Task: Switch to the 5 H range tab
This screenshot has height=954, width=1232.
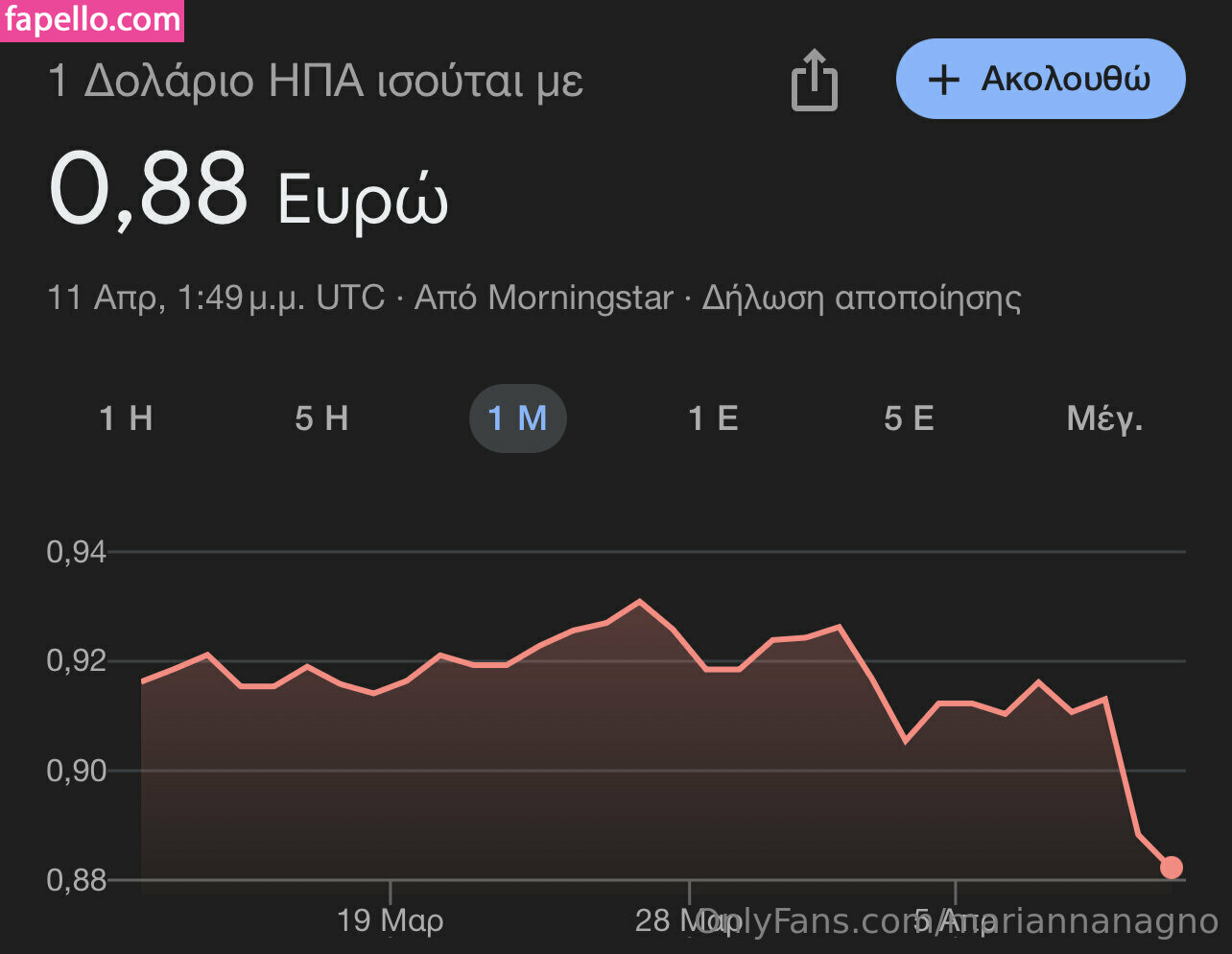Action: coord(321,418)
